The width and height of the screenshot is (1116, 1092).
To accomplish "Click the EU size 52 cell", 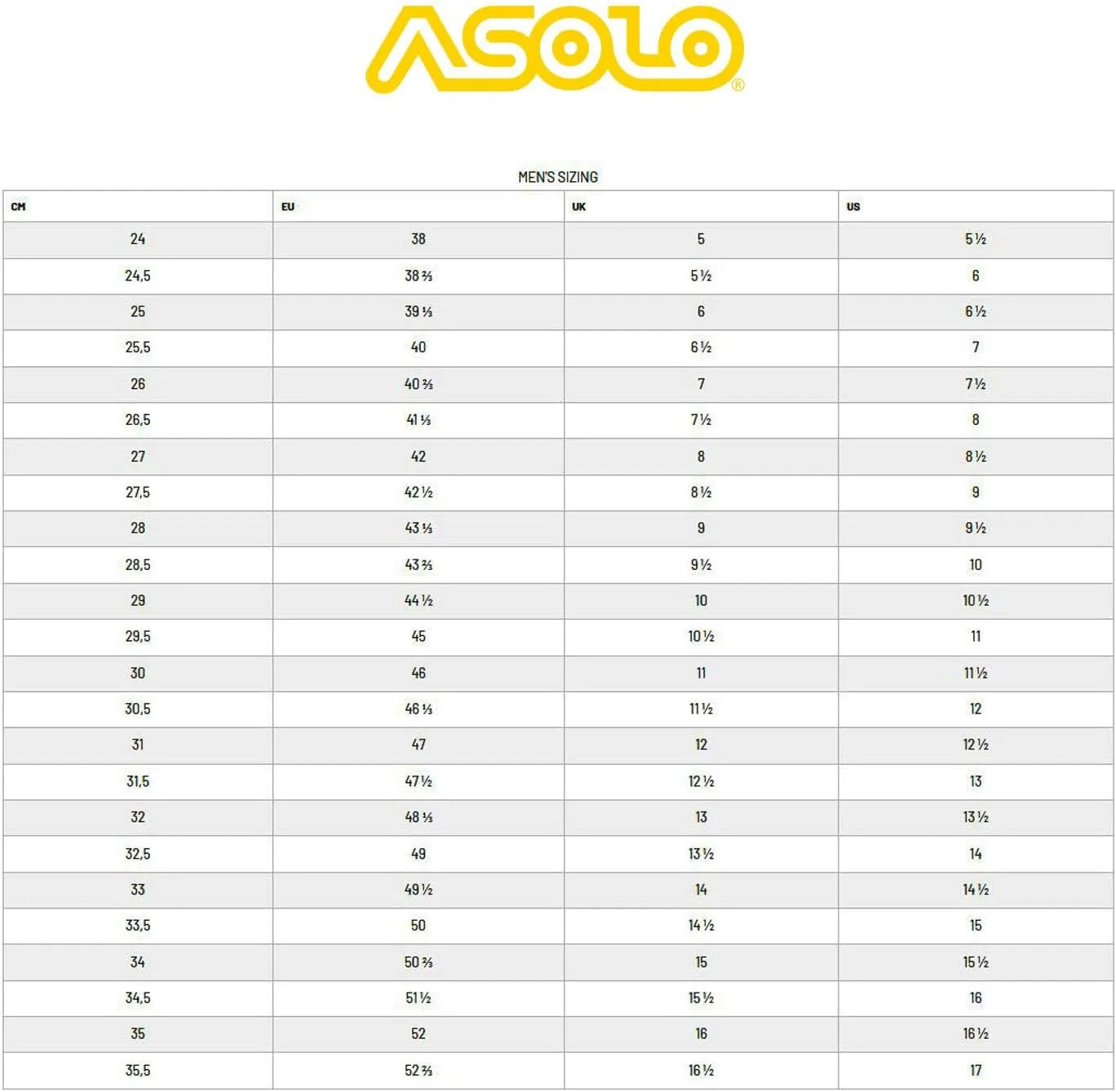I will [x=418, y=1033].
